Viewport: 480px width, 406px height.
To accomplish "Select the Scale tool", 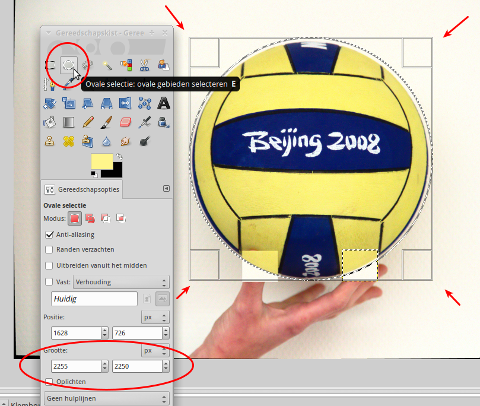I will pyautogui.click(x=69, y=103).
